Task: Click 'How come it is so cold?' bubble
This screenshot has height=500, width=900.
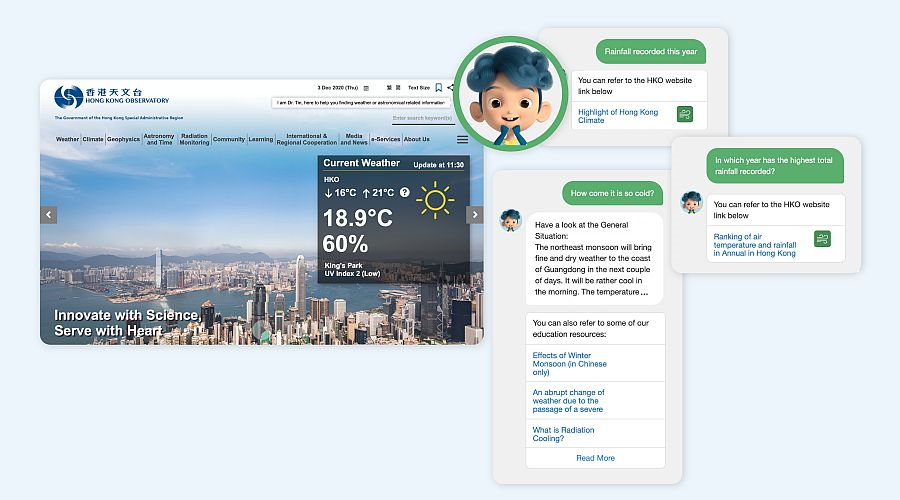Action: tap(612, 193)
